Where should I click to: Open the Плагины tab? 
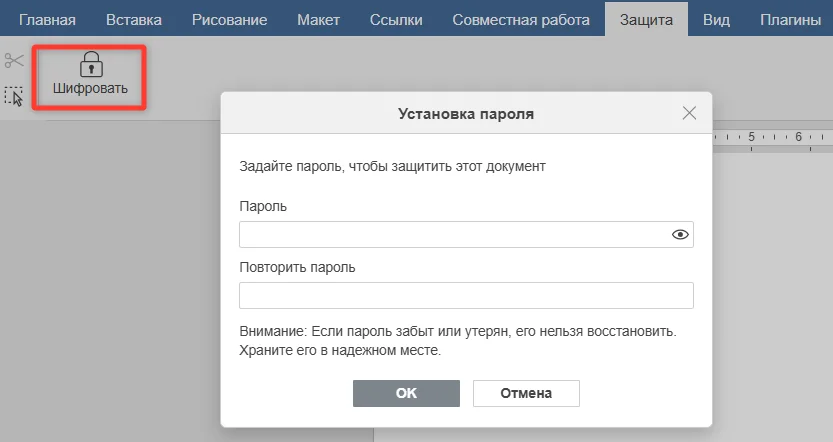(x=790, y=20)
